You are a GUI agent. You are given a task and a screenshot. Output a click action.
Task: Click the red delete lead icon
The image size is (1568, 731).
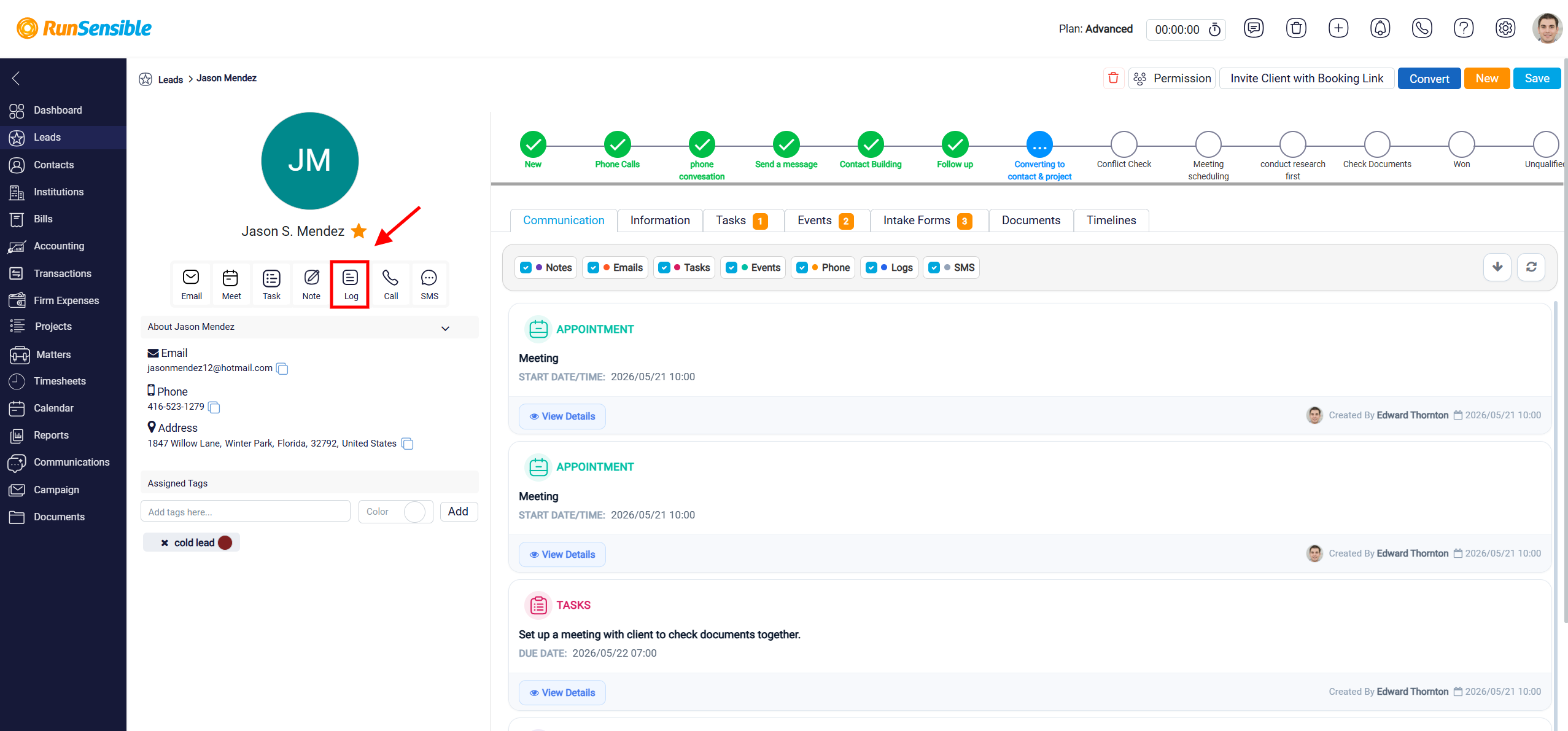pyautogui.click(x=1113, y=78)
